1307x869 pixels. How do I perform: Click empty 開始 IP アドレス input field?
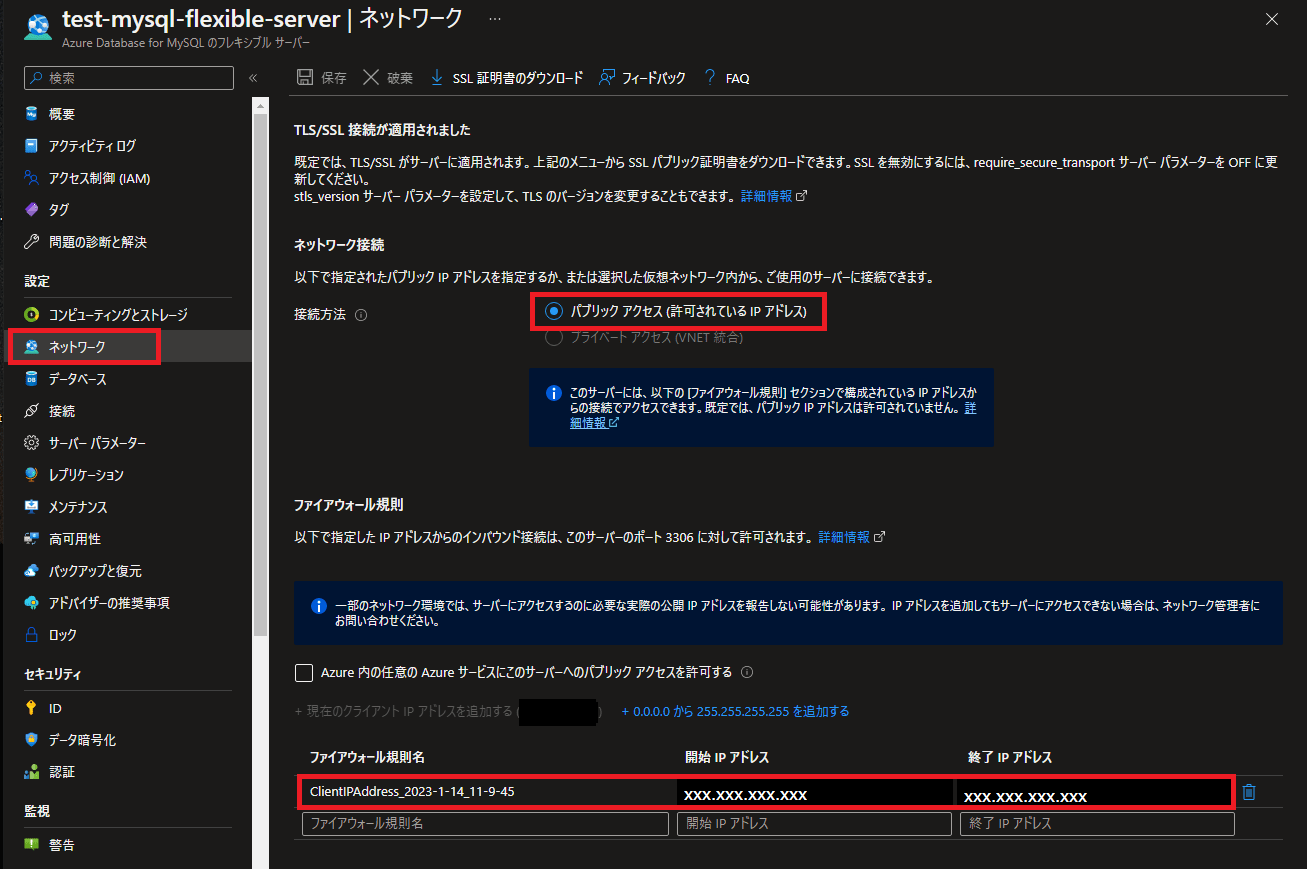click(x=814, y=824)
